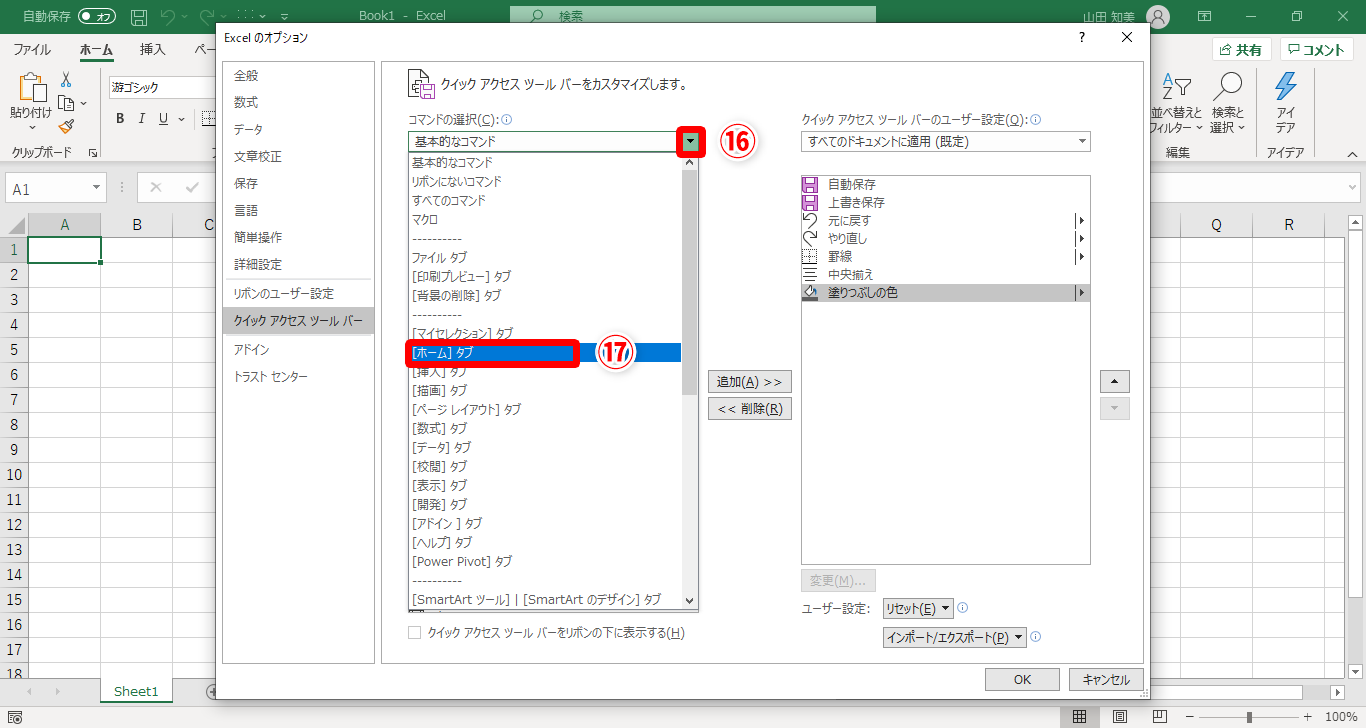Open the clipboard group dialog launcher
This screenshot has width=1366, height=728.
coord(92,153)
